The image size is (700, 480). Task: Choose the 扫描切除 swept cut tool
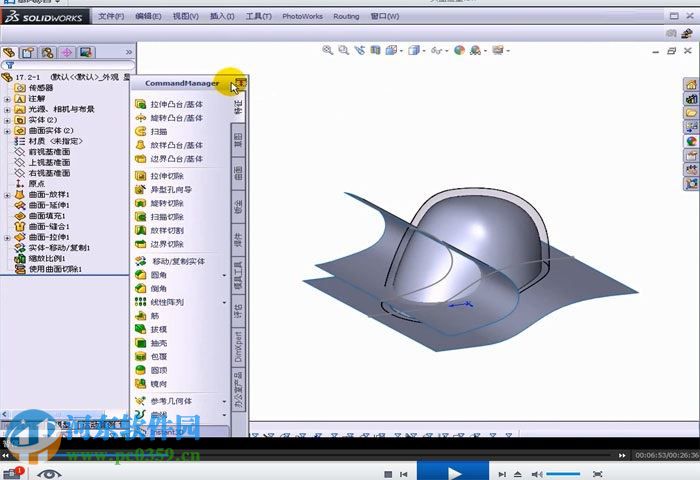(x=159, y=217)
